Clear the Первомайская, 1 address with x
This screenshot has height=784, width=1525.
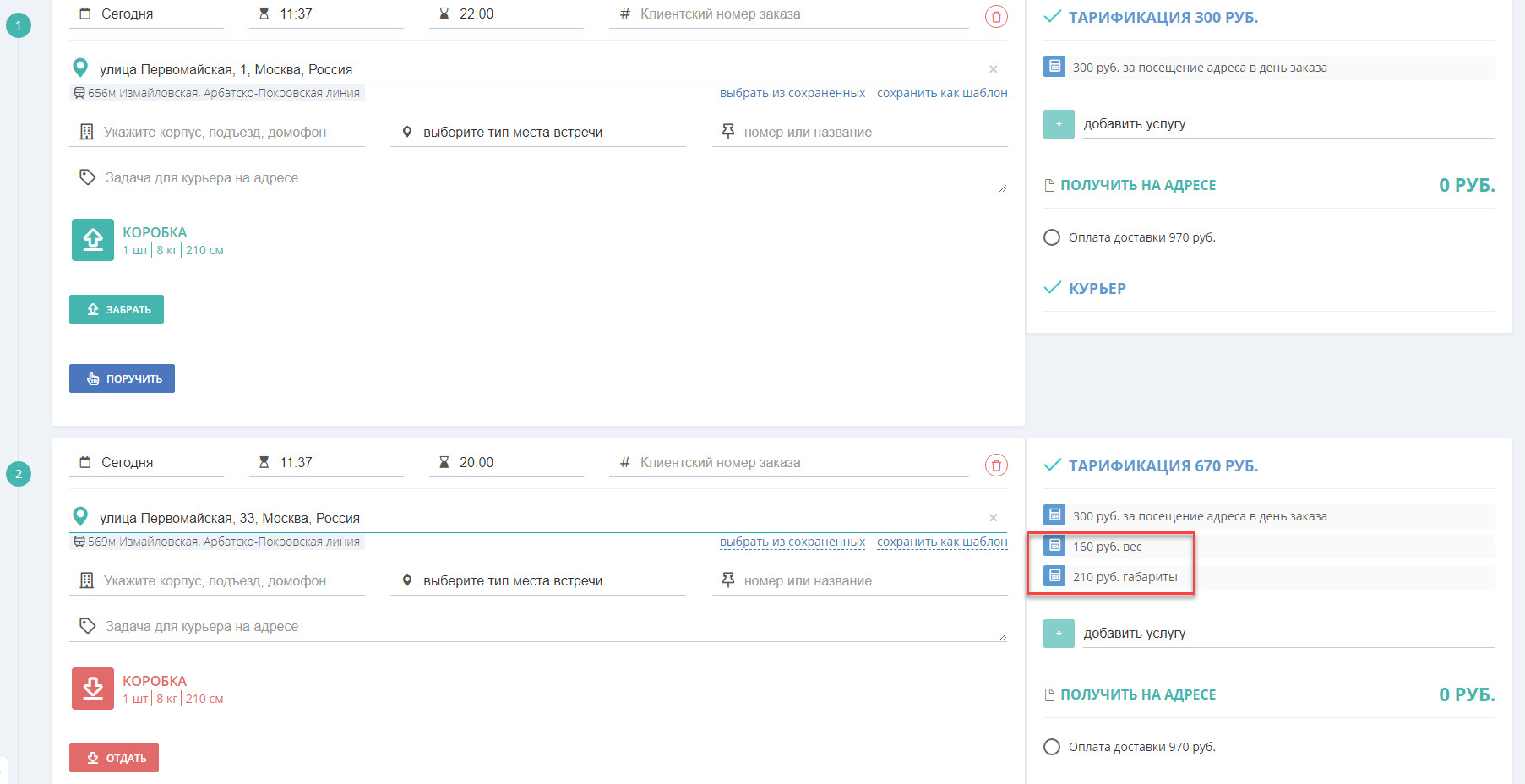[994, 69]
